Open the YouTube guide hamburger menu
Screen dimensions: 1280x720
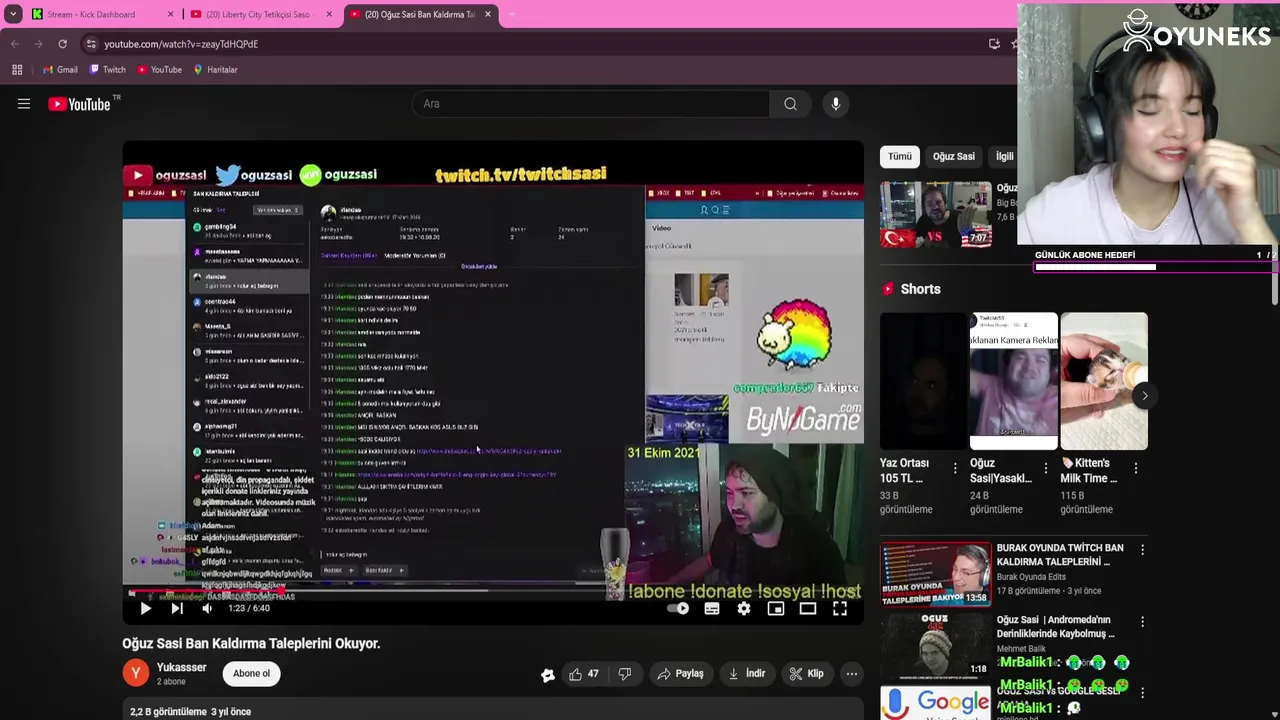tap(24, 104)
